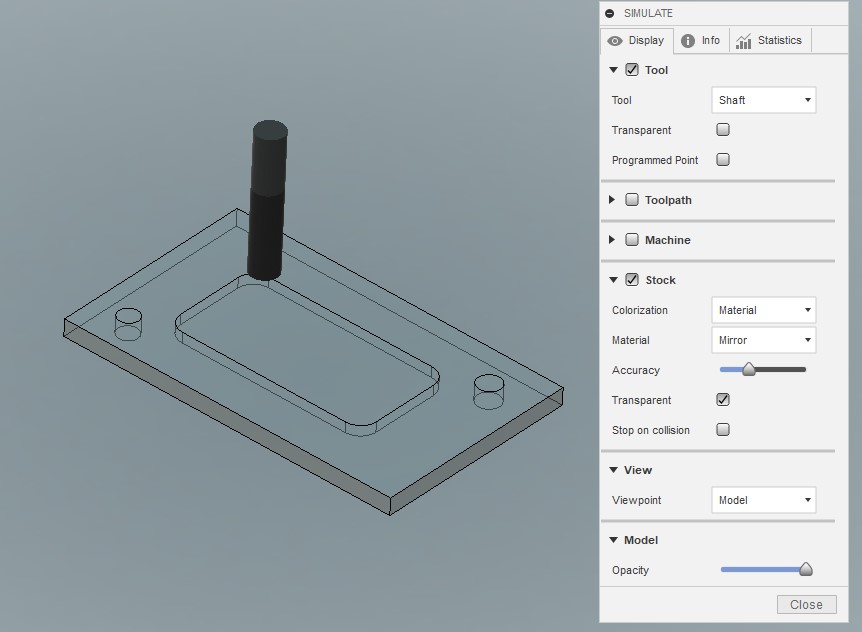Collapse the SIMULATE panel minus icon
The image size is (862, 632).
click(609, 13)
